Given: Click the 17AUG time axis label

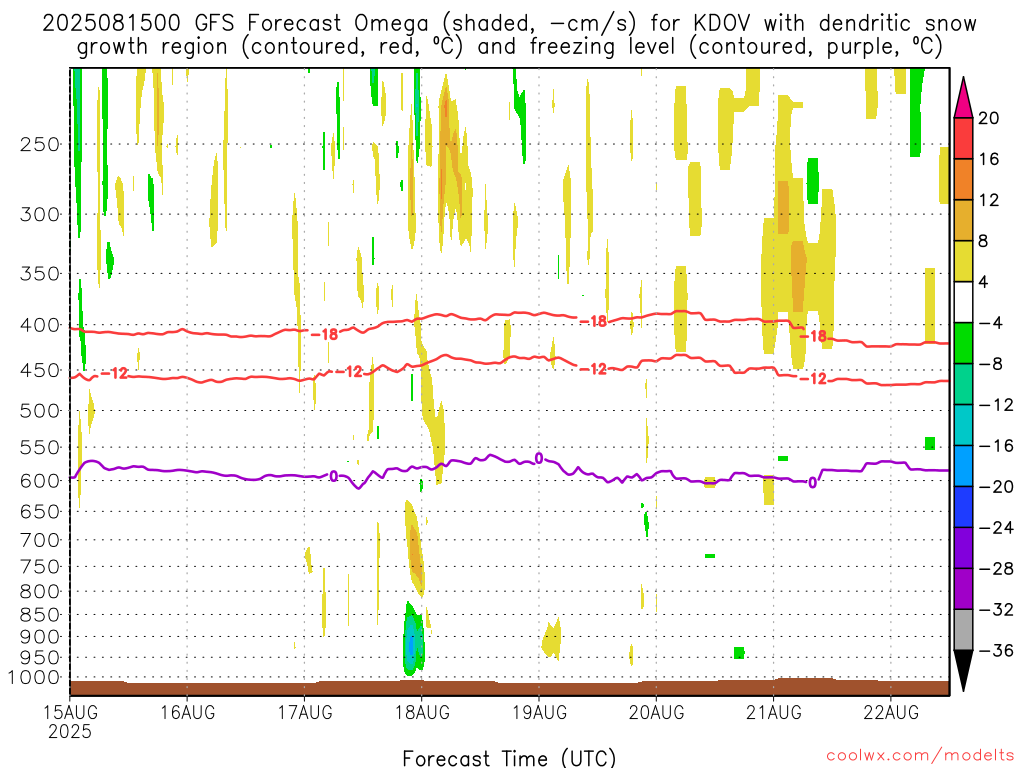Looking at the screenshot, I should (x=305, y=712).
